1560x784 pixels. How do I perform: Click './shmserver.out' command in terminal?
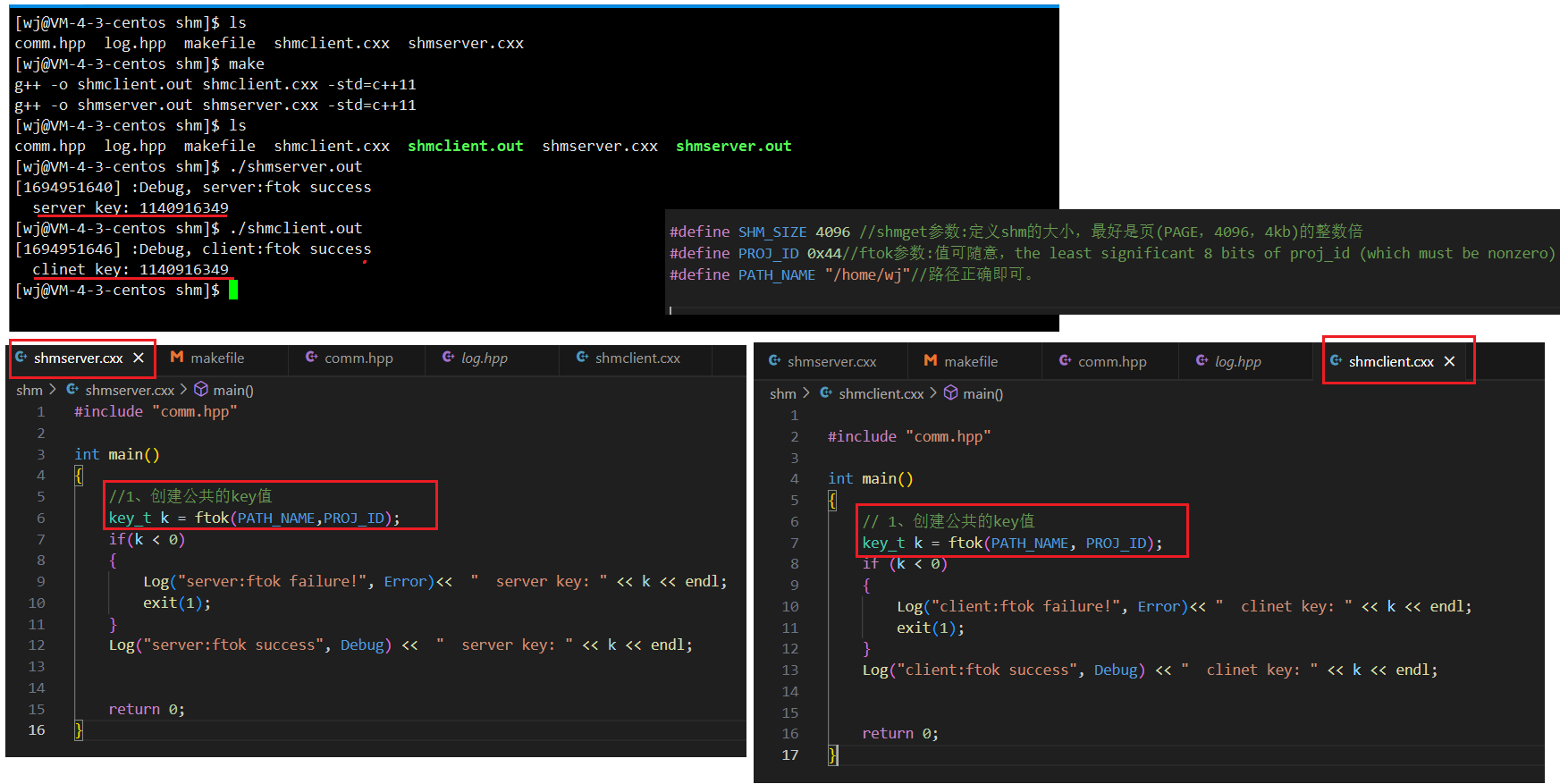(x=296, y=167)
